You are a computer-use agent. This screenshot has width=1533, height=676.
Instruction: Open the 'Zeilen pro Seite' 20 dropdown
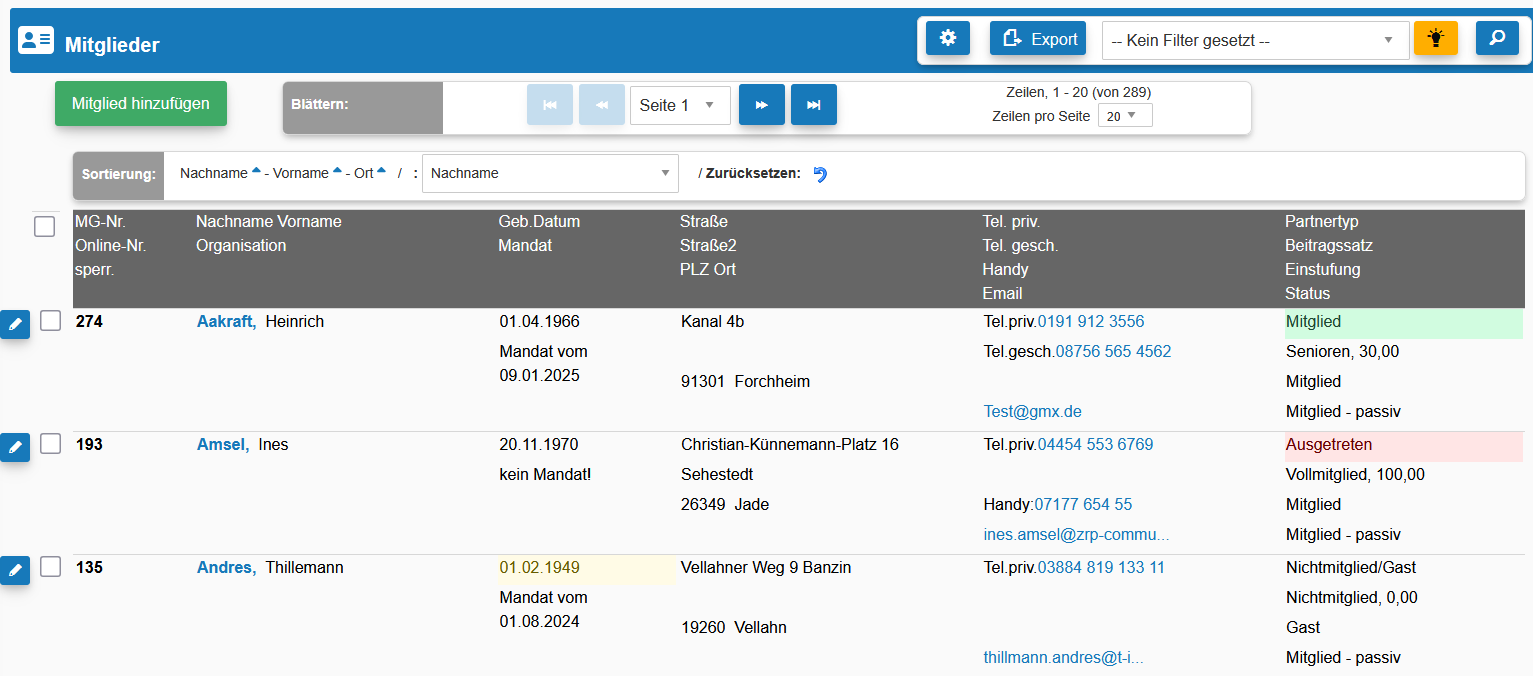click(x=1125, y=116)
